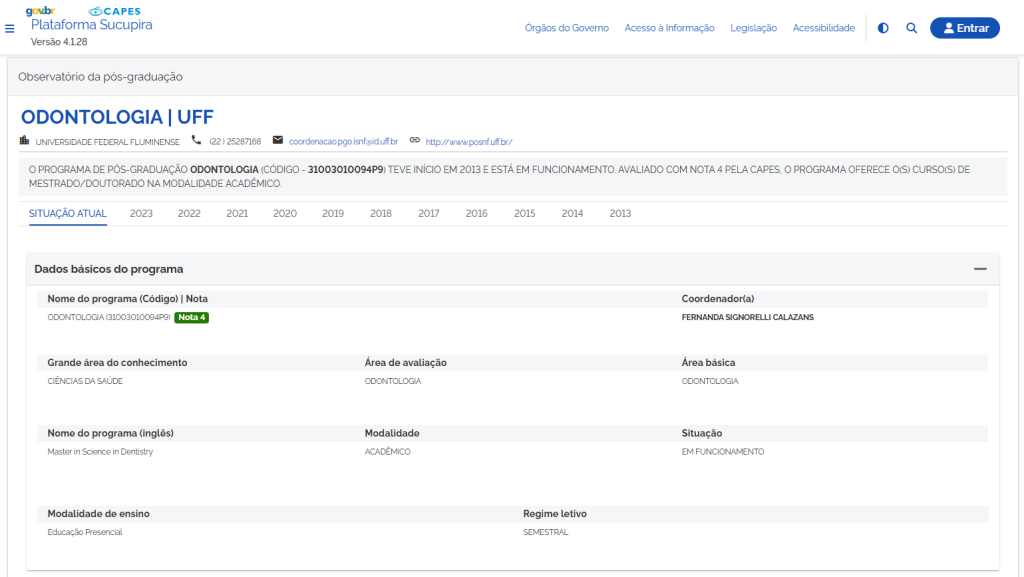Switch to the 2023 tab
The width and height of the screenshot is (1024, 577).
click(x=141, y=213)
